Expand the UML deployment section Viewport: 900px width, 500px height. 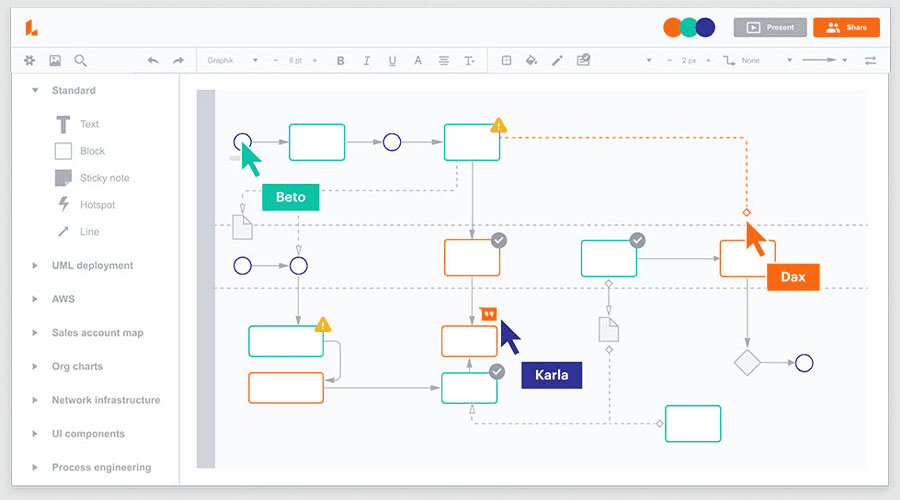[x=34, y=265]
